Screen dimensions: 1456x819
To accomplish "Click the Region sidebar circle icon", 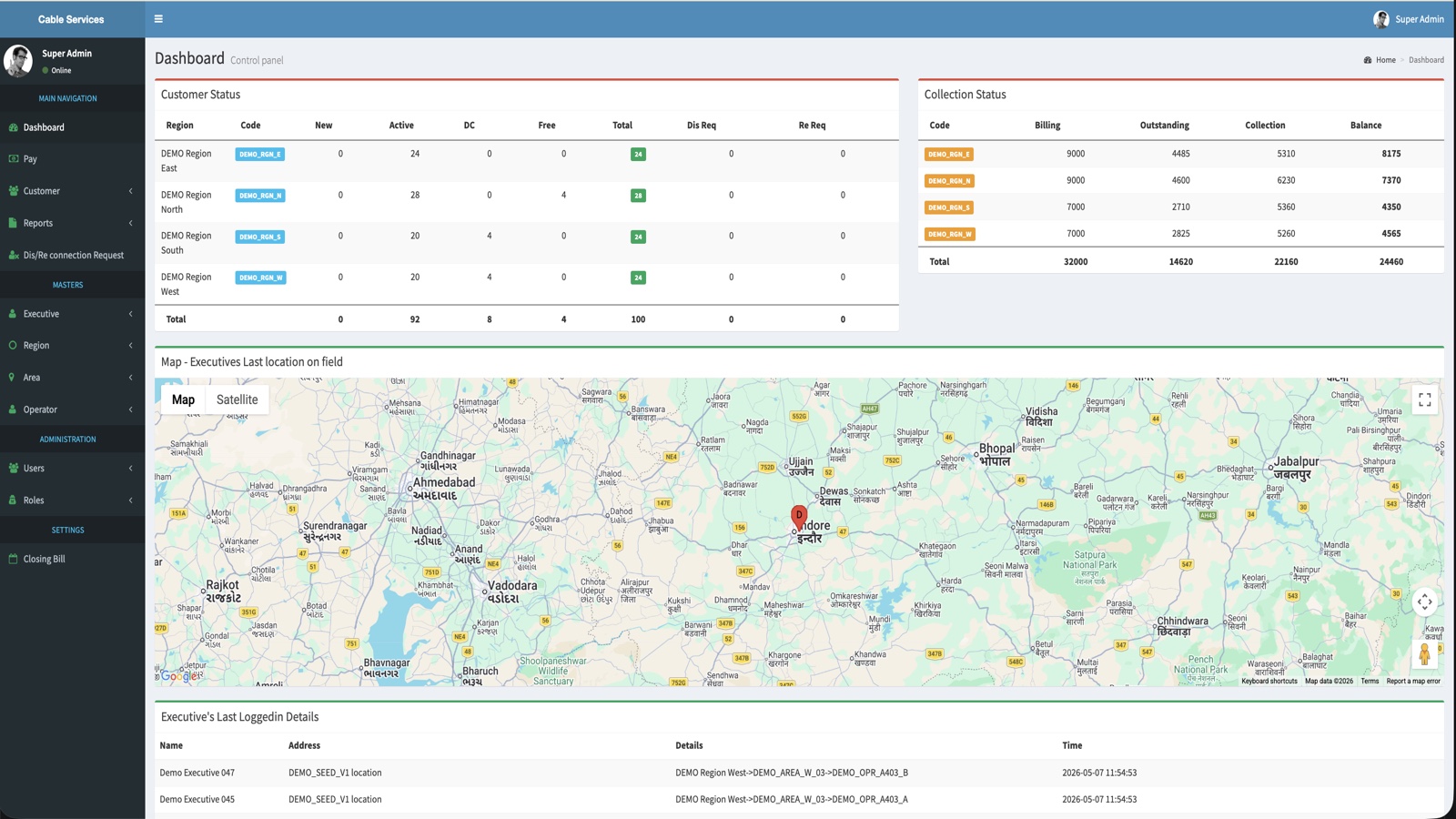I will click(13, 346).
